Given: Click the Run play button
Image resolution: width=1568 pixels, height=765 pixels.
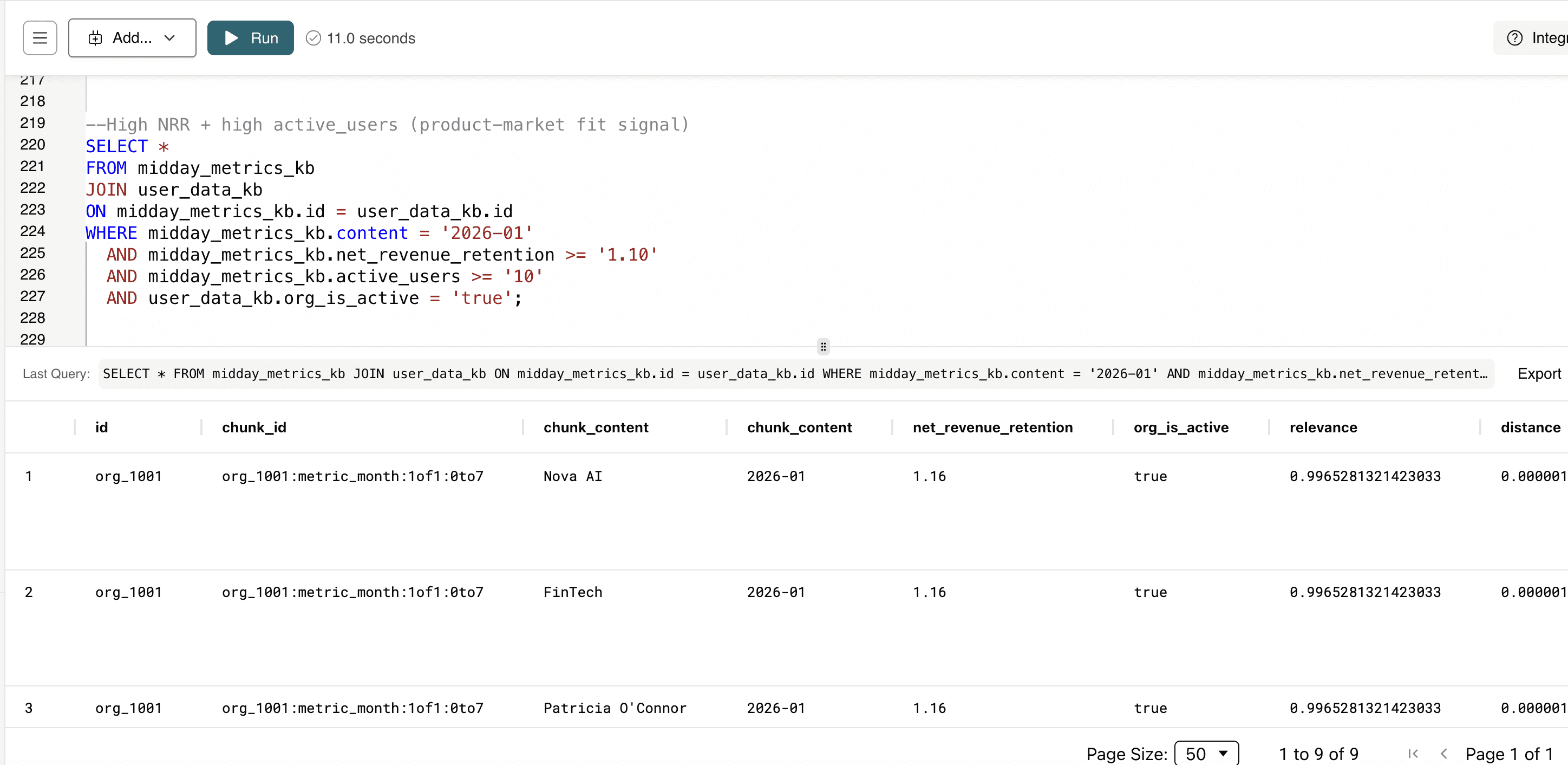Looking at the screenshot, I should (x=250, y=38).
